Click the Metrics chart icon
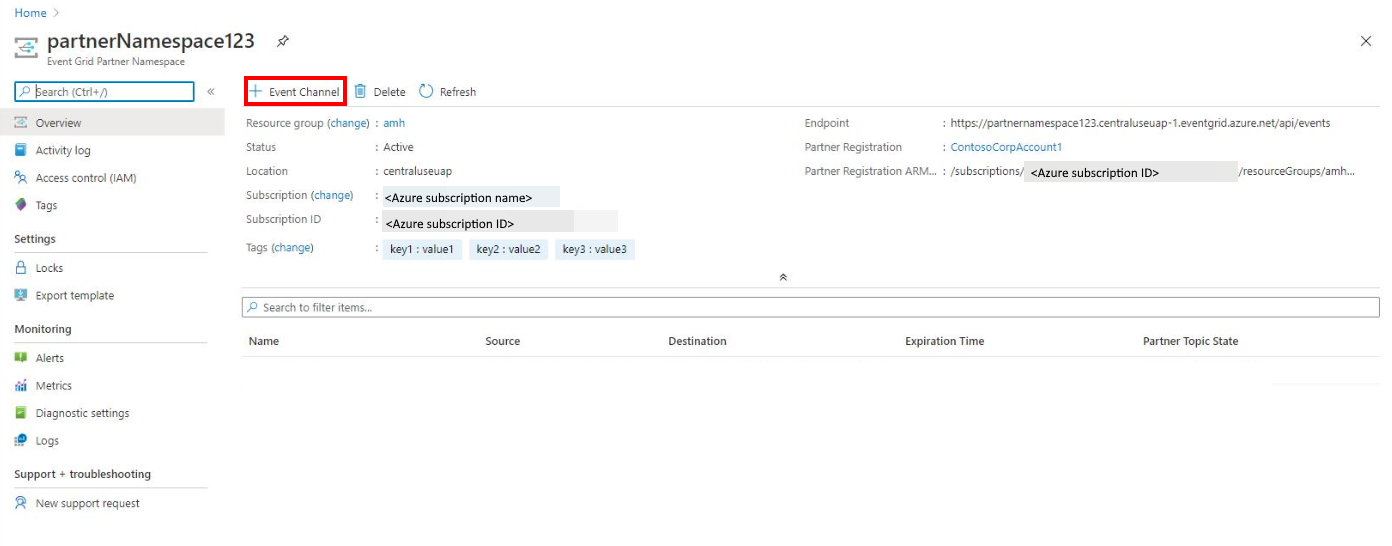This screenshot has width=1392, height=546. click(21, 385)
